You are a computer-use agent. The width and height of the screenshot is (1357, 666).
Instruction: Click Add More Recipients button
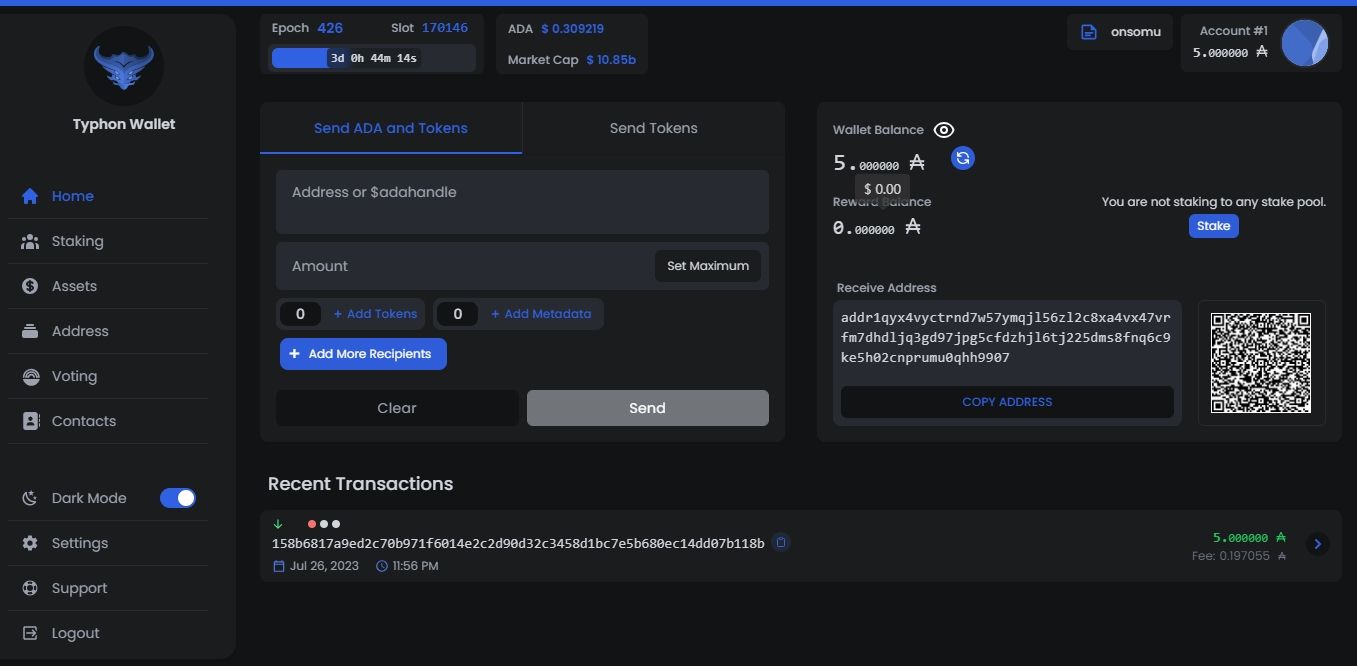tap(363, 354)
